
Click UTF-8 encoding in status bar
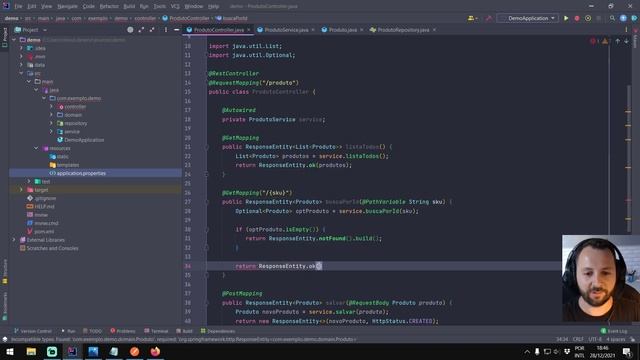coord(595,339)
